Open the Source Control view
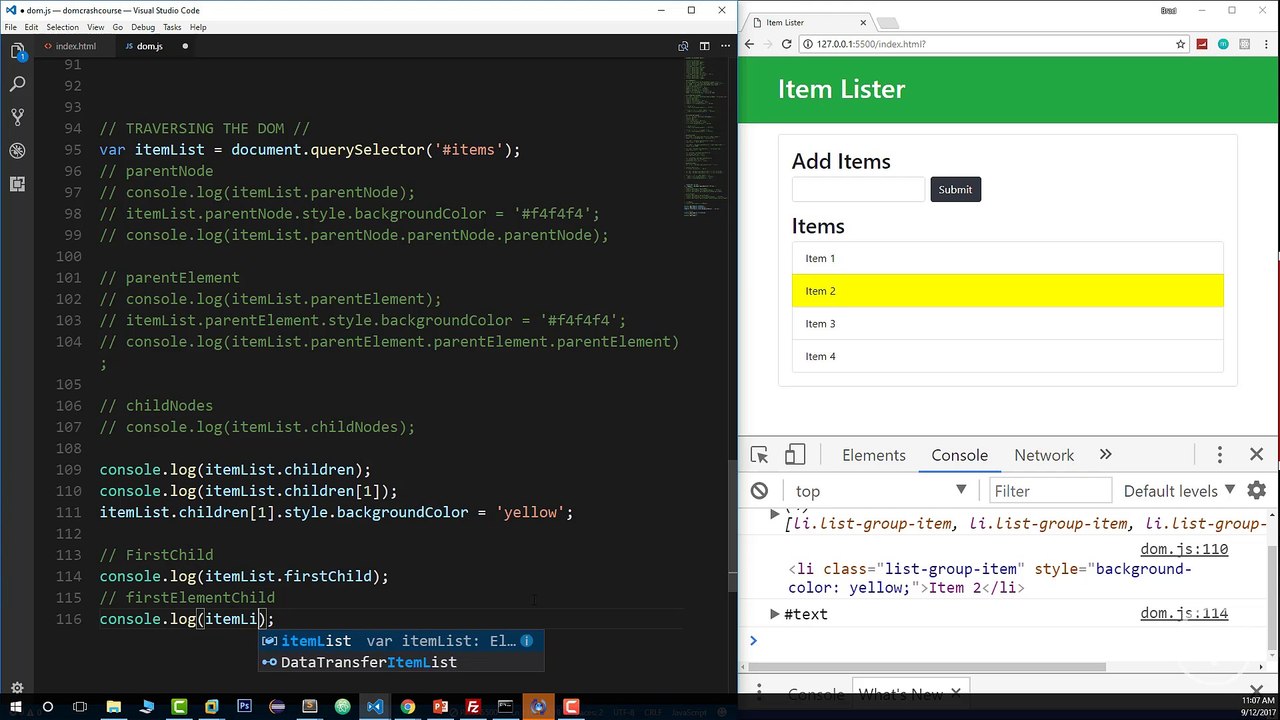Viewport: 1280px width, 720px height. 17,118
